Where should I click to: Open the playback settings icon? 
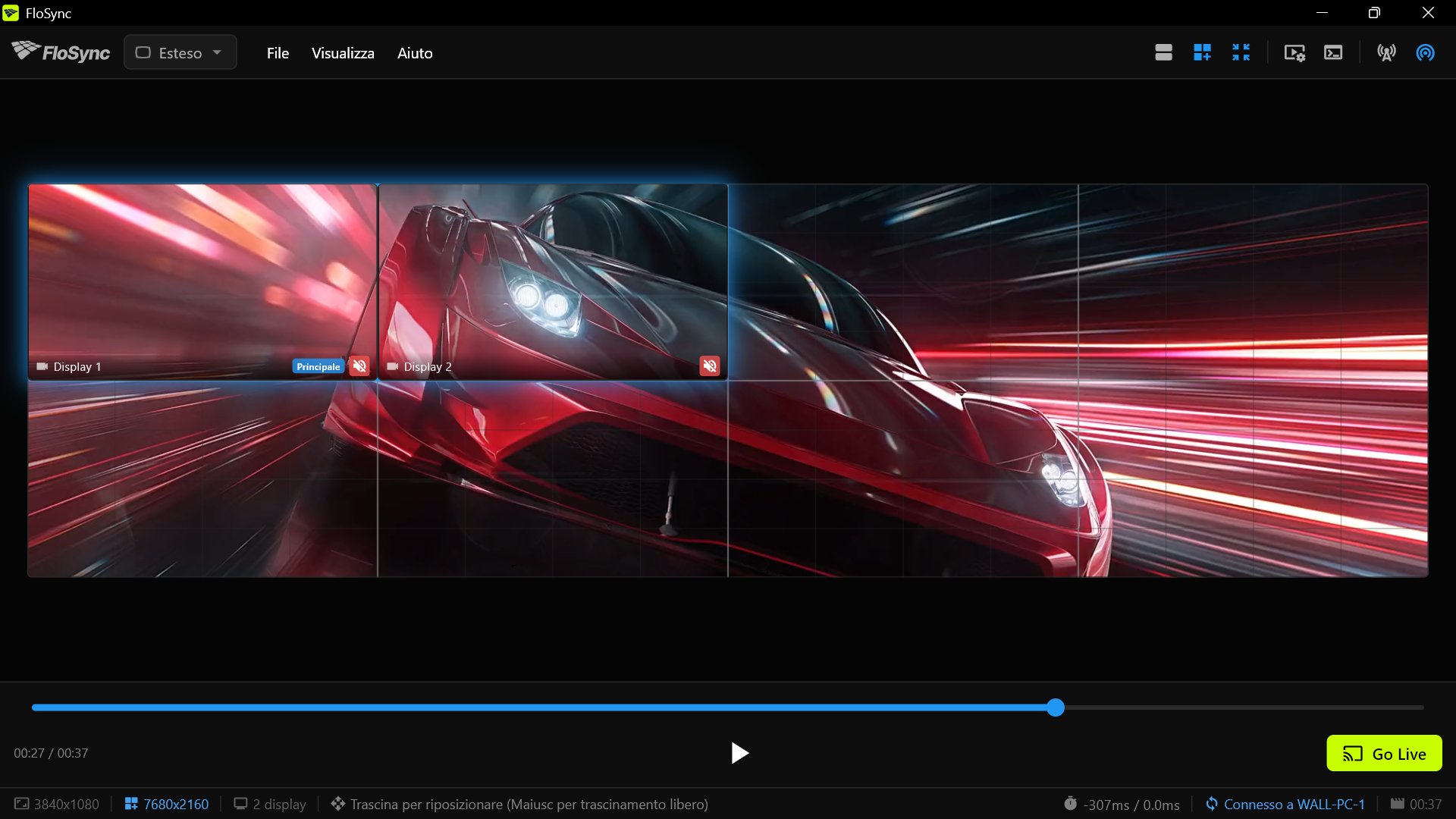pyautogui.click(x=1294, y=52)
